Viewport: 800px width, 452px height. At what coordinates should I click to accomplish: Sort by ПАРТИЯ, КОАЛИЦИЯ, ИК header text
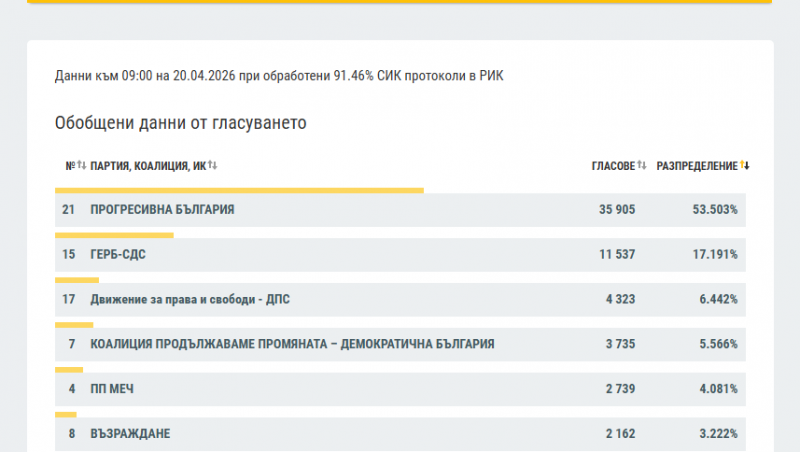coord(148,165)
